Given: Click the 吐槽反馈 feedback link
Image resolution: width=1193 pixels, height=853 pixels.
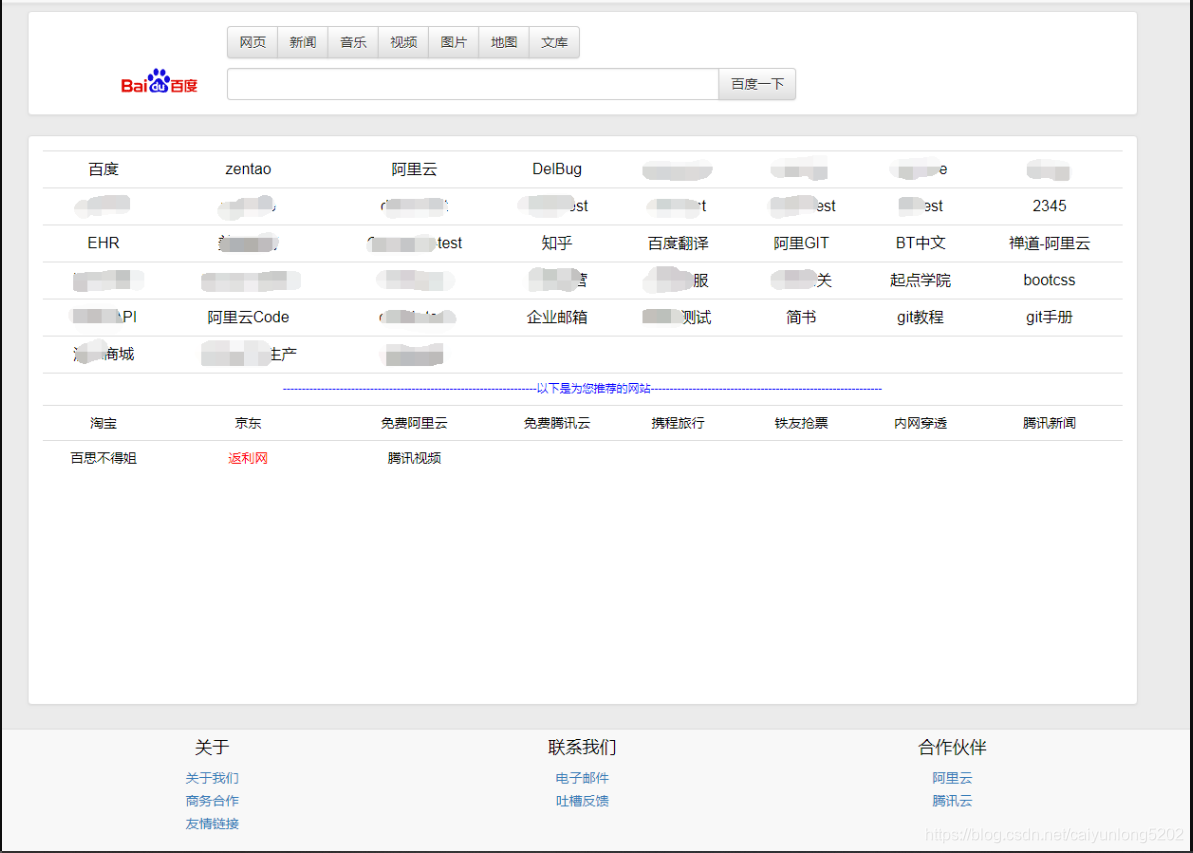Looking at the screenshot, I should pyautogui.click(x=582, y=801).
